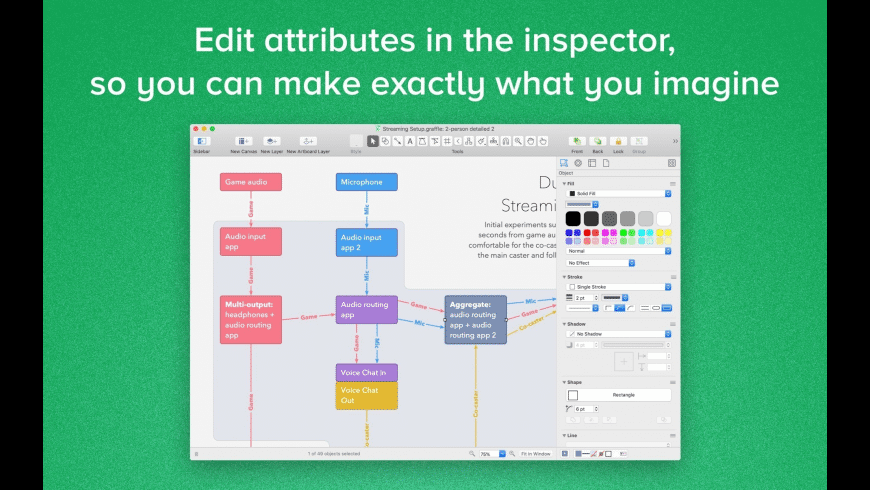Viewport: 870px width, 490px height.
Task: Pick the solid red color swatch
Action: (587, 233)
